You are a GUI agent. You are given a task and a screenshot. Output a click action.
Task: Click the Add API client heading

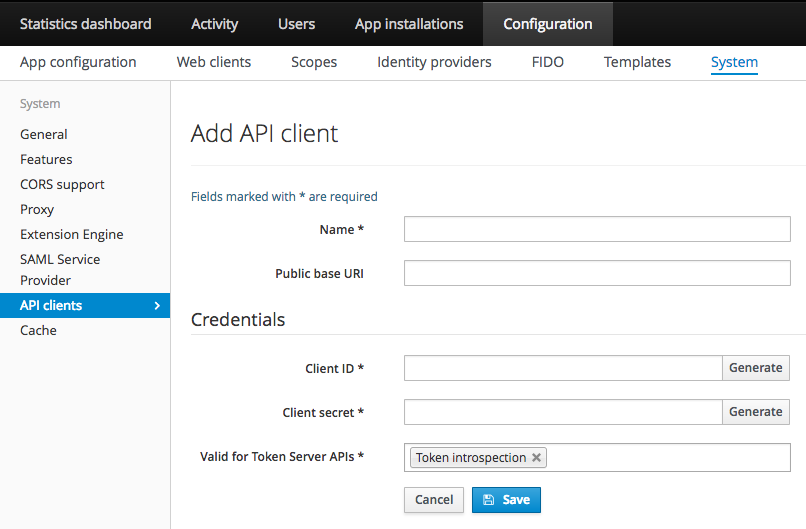point(264,134)
